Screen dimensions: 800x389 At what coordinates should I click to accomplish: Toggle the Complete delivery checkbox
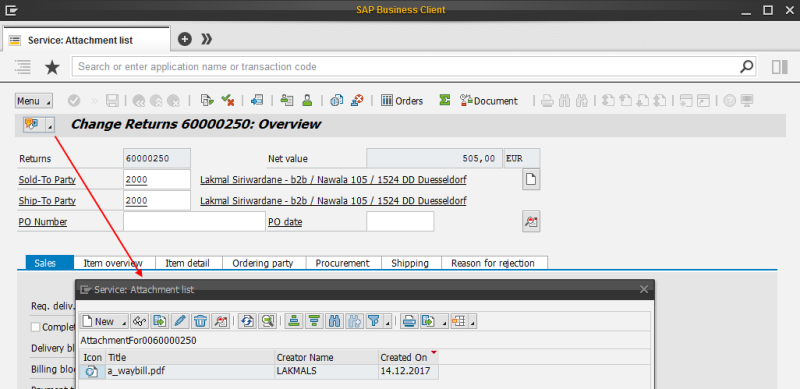point(36,327)
